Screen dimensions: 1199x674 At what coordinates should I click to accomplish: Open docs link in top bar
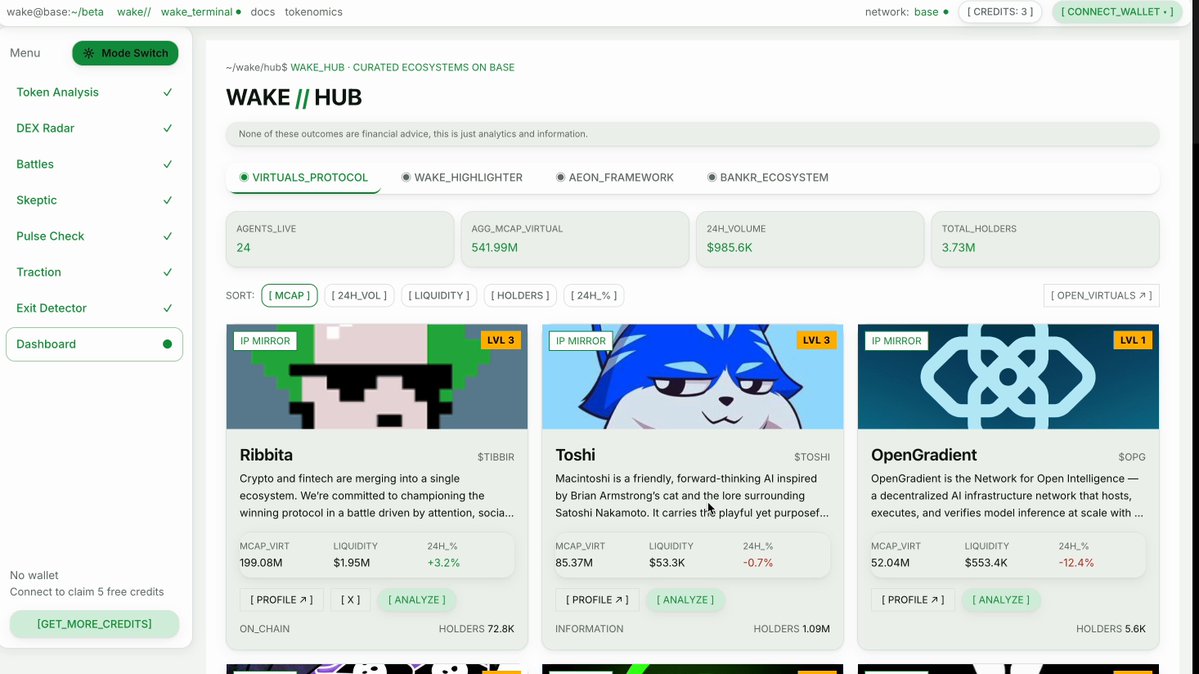[x=262, y=11]
